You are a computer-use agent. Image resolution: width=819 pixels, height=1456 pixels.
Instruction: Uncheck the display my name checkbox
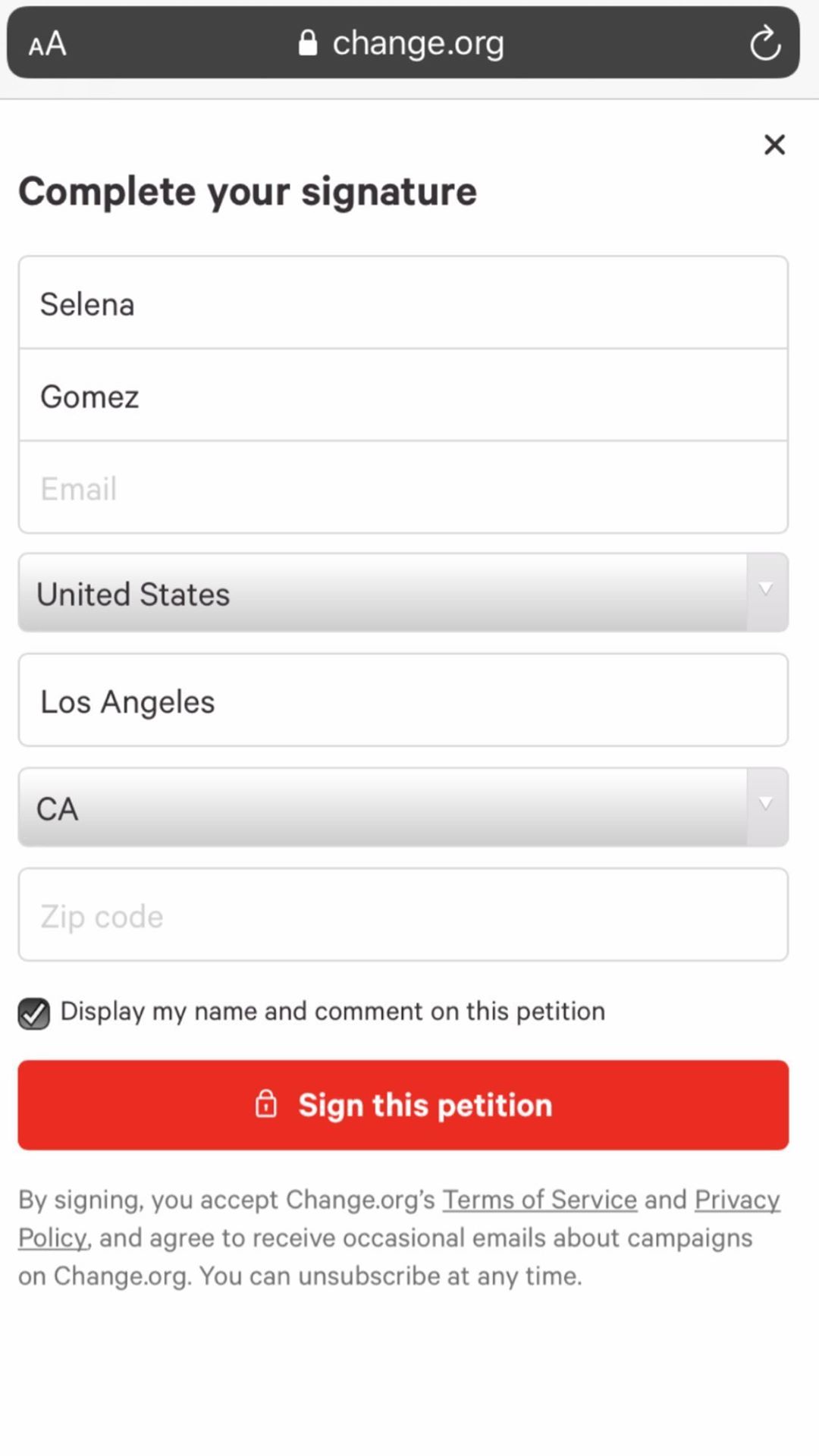point(34,1012)
